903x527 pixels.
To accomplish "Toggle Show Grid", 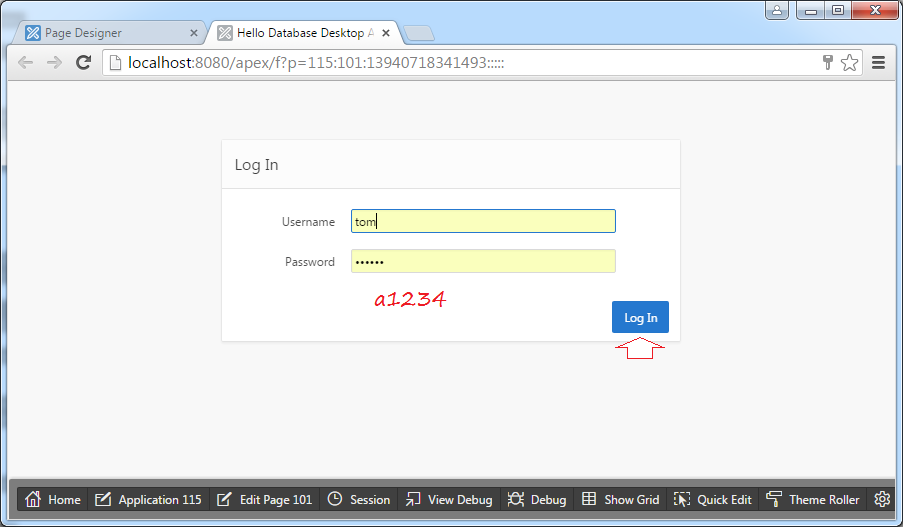I will (x=620, y=499).
